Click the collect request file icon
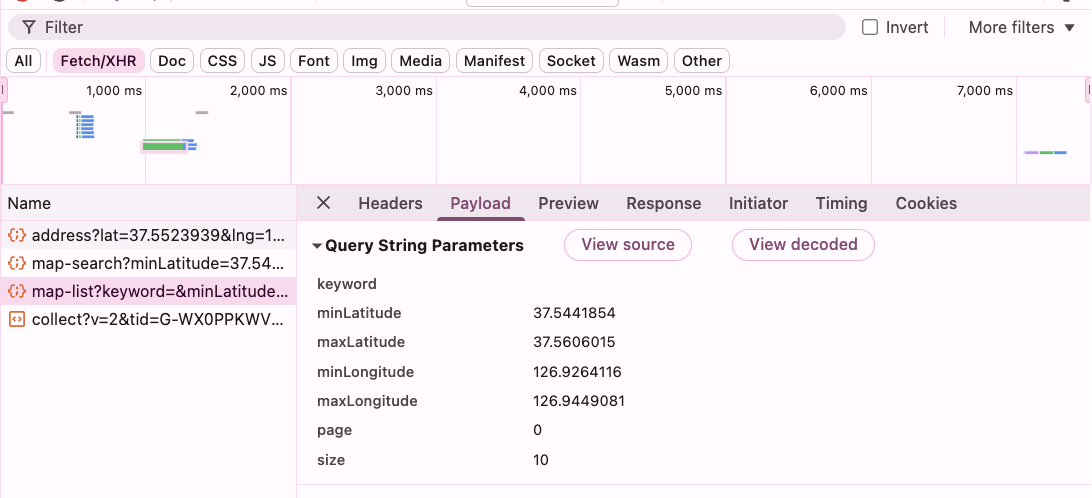 tap(16, 320)
